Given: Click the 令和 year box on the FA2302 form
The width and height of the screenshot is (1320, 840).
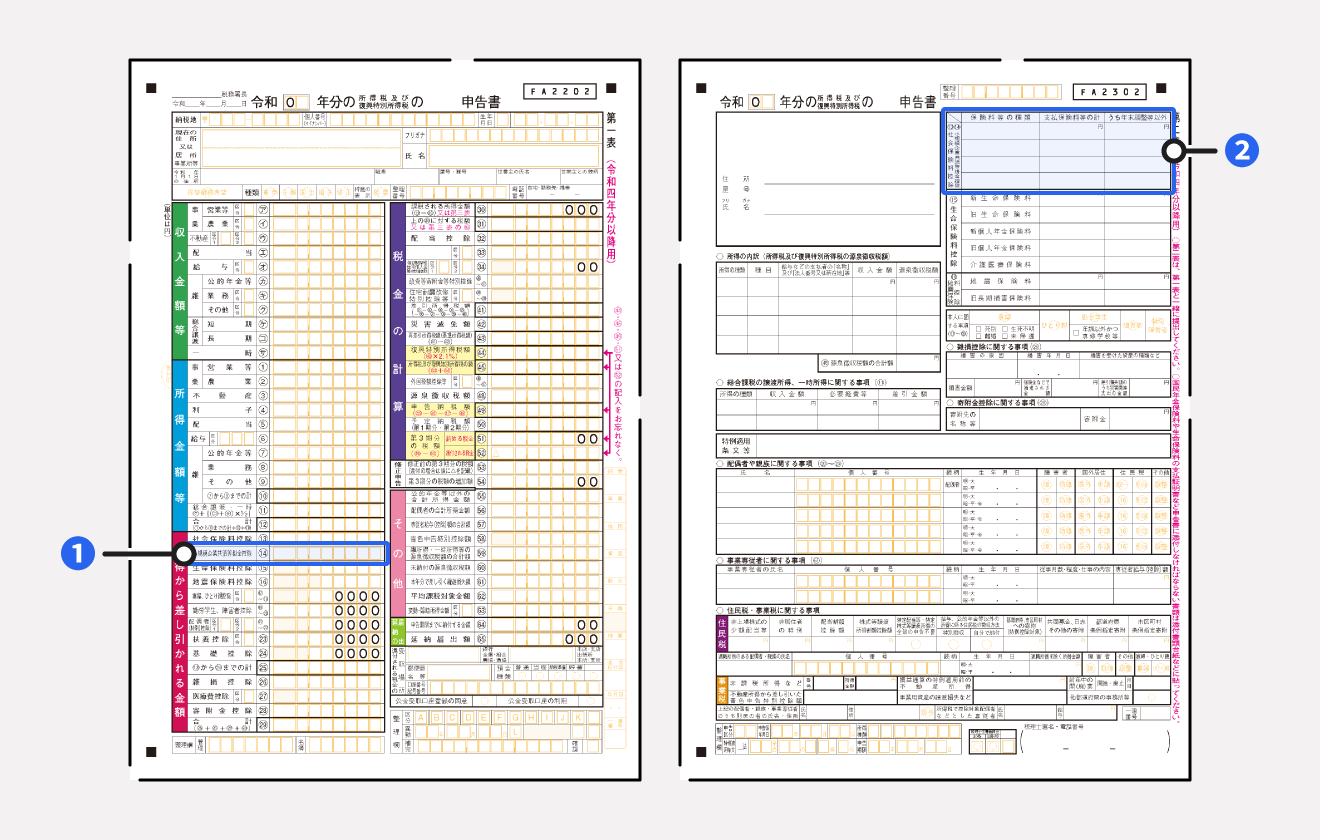Looking at the screenshot, I should [x=763, y=101].
